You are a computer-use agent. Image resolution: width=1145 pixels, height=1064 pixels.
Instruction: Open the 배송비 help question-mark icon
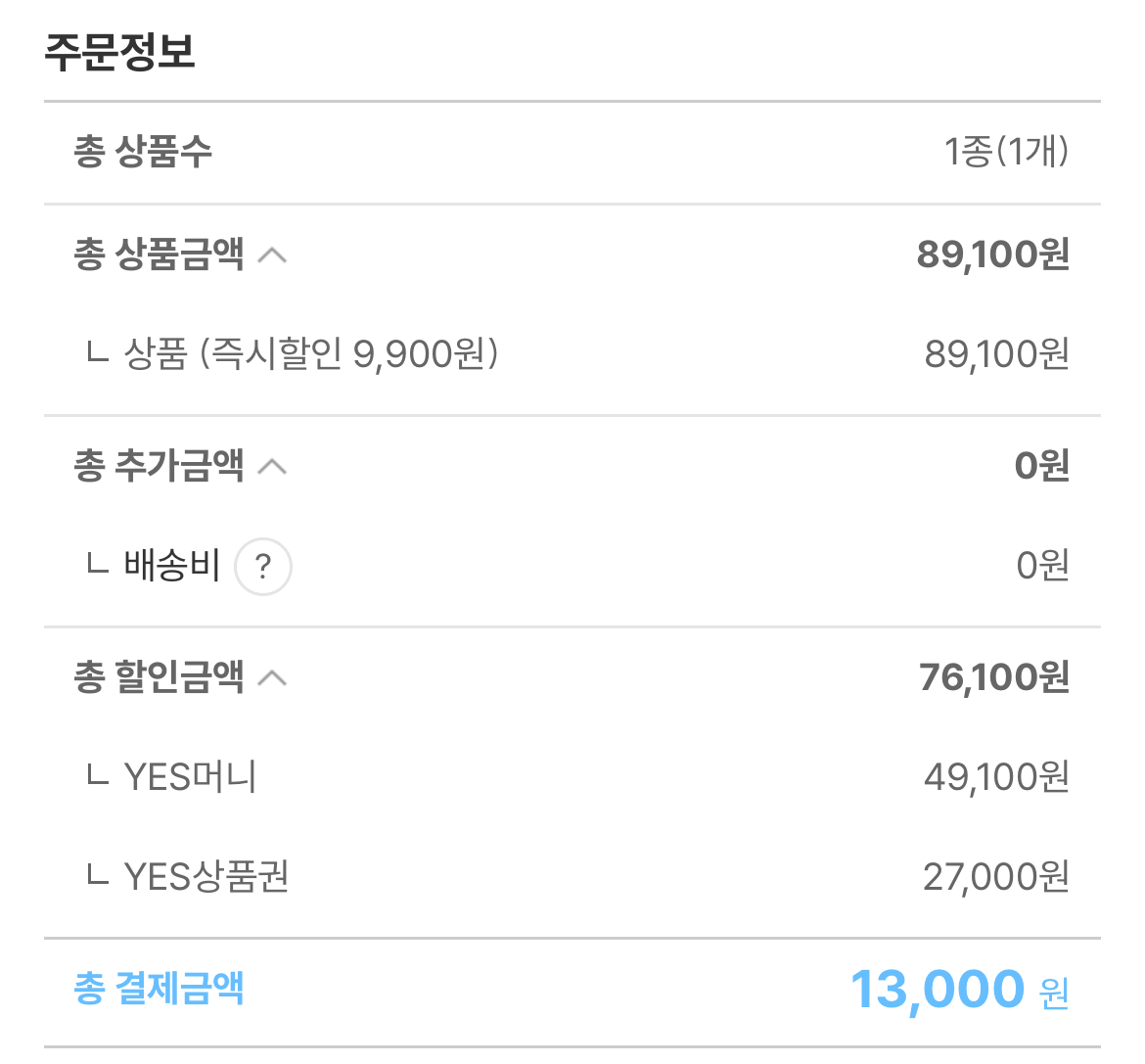click(263, 567)
